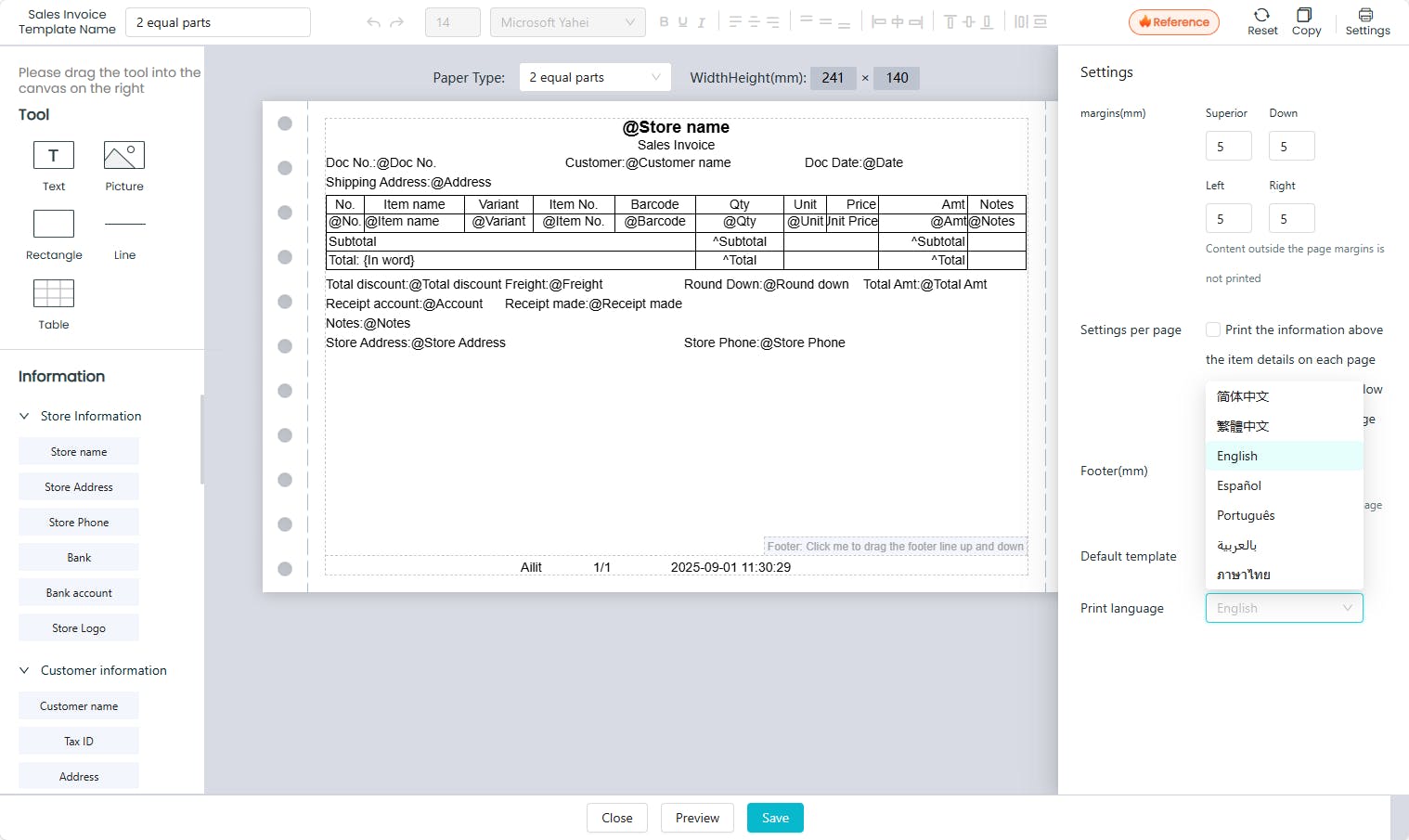Align selected elements to top edge
This screenshot has height=840, width=1409.
[x=950, y=22]
